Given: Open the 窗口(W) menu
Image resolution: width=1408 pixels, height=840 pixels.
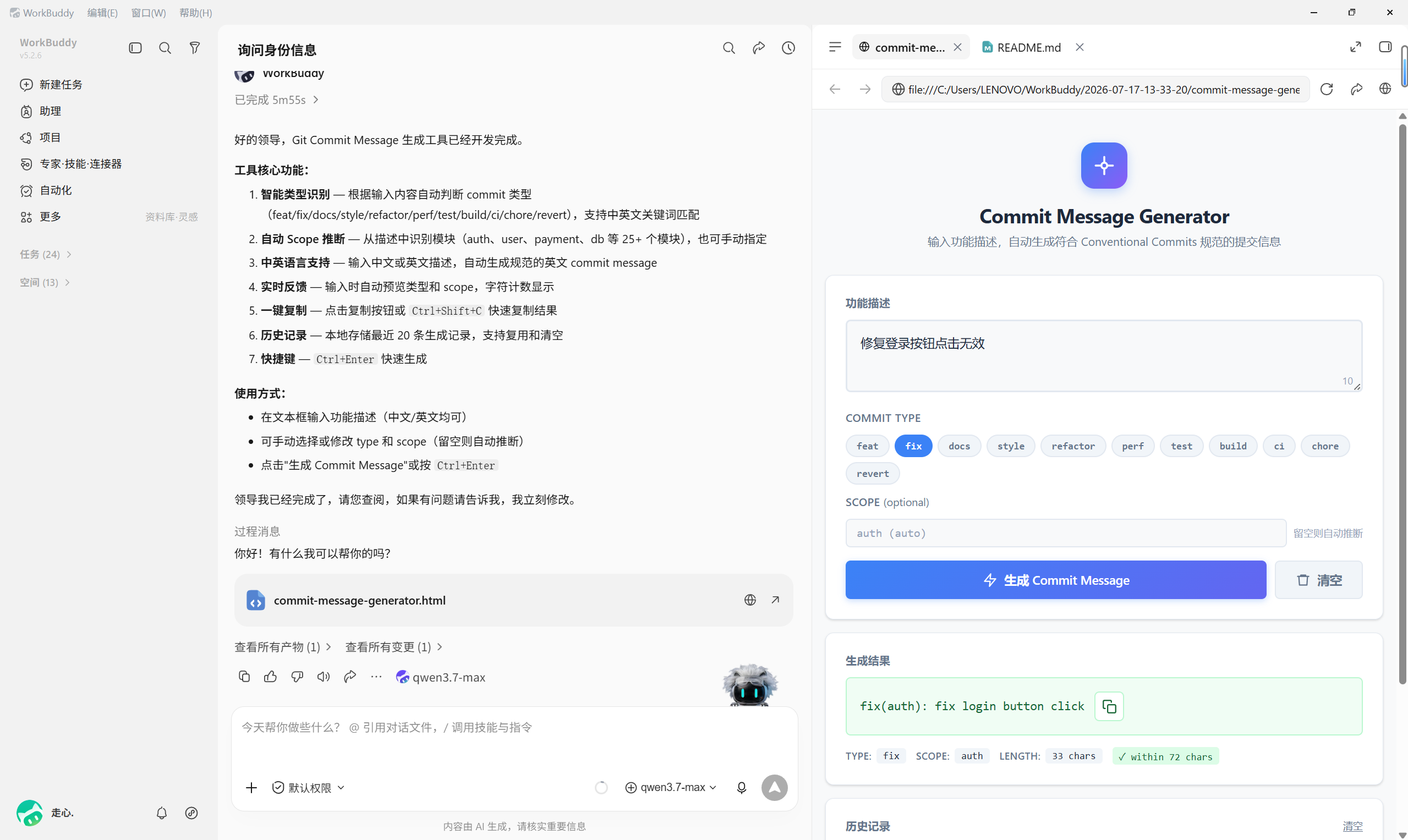Looking at the screenshot, I should click(x=149, y=13).
